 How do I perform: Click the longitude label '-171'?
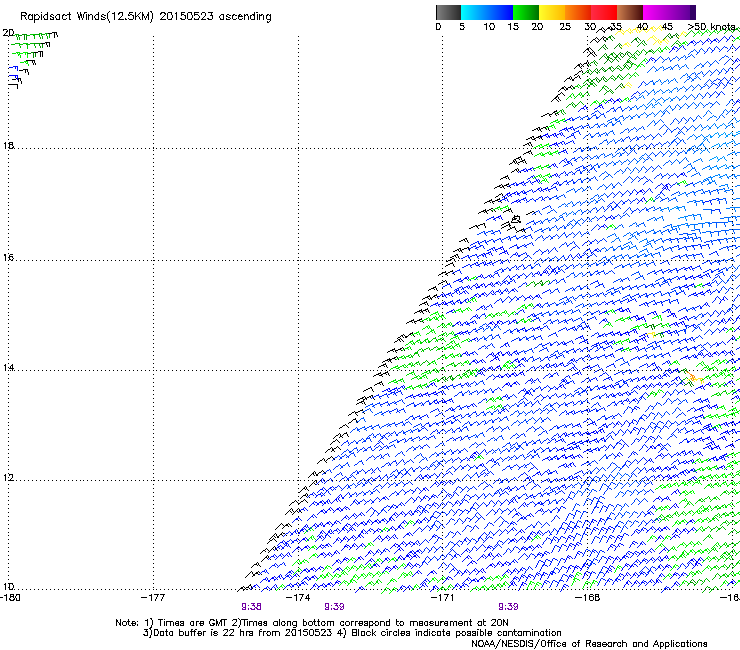(x=442, y=597)
